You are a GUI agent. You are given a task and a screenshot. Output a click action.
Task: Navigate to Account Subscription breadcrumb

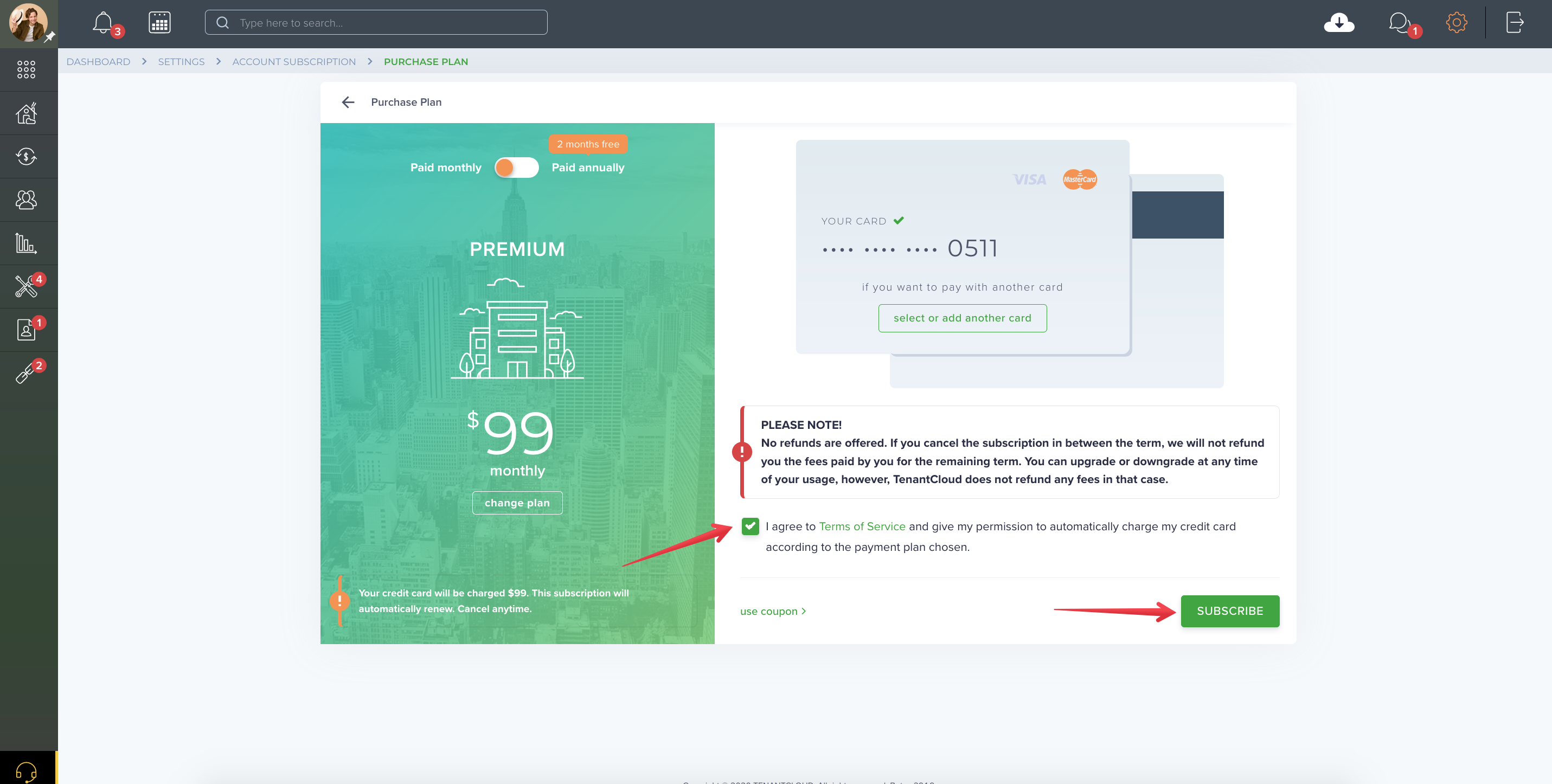[294, 61]
